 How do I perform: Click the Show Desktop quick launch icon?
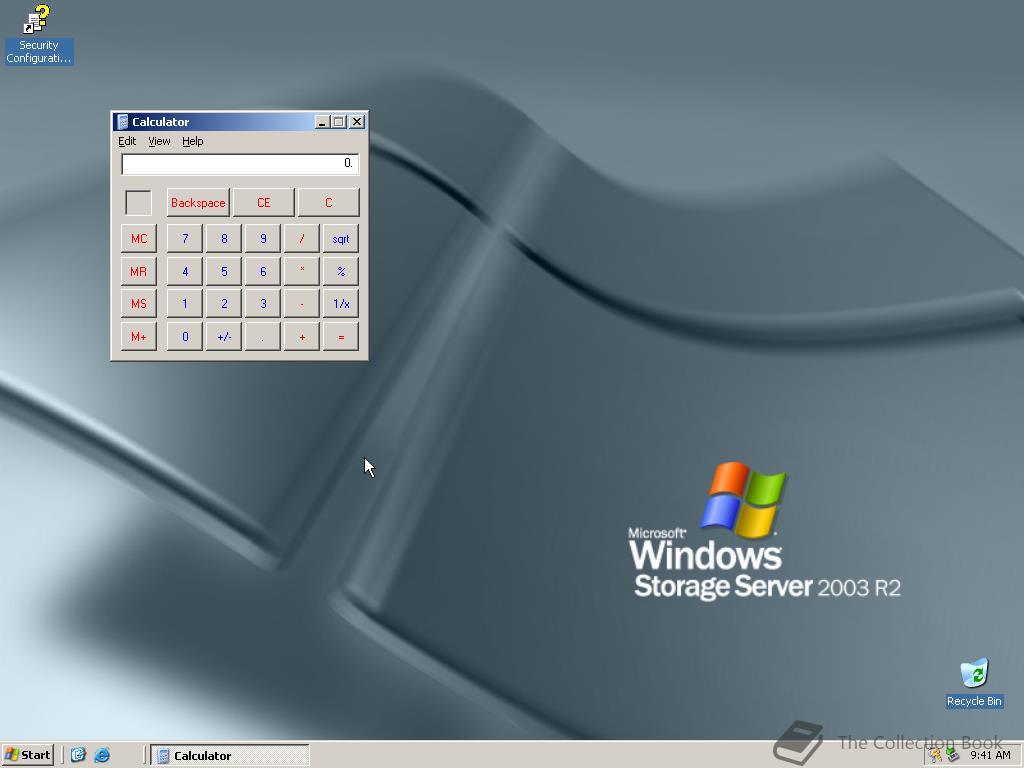click(x=78, y=755)
